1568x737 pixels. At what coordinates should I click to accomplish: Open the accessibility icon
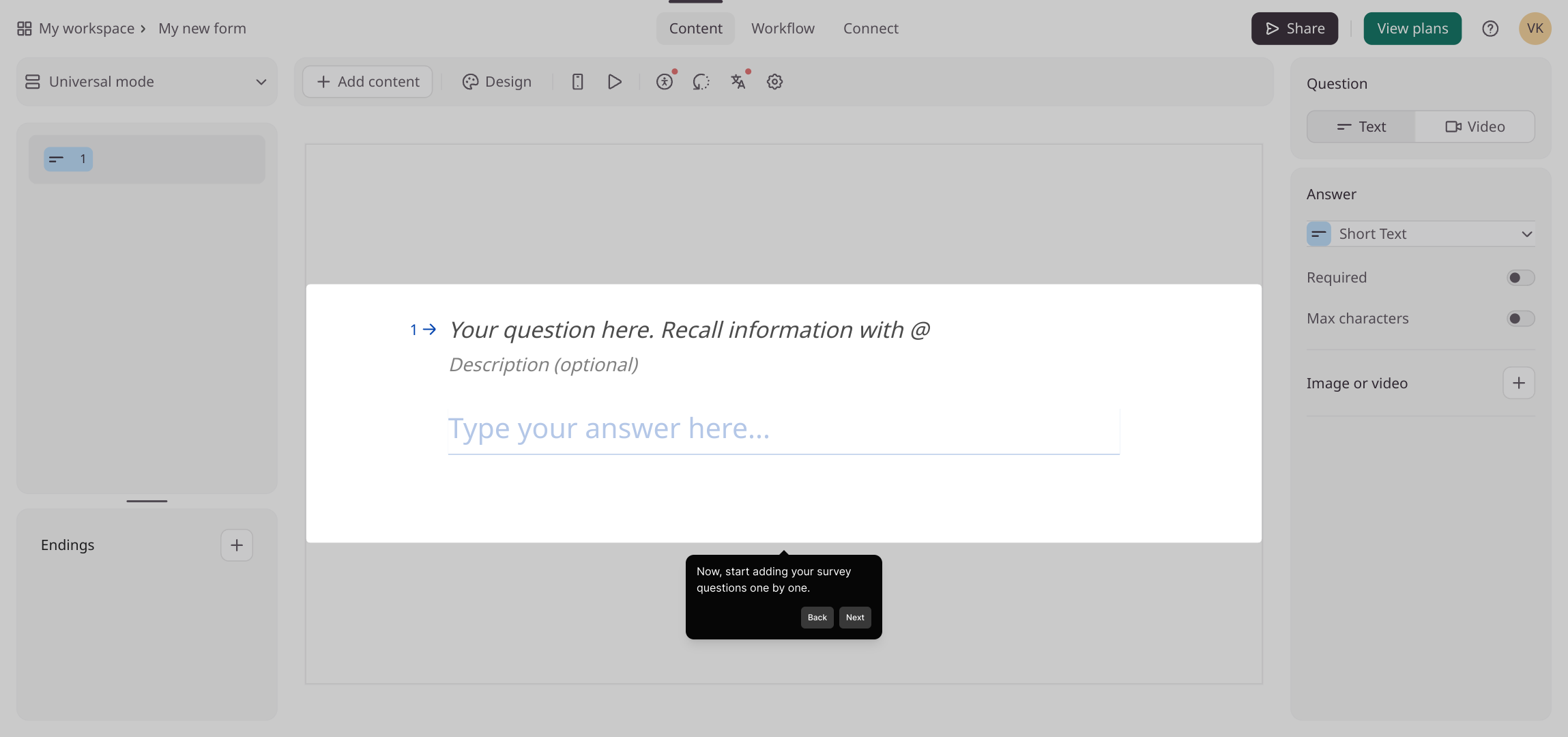[x=665, y=82]
